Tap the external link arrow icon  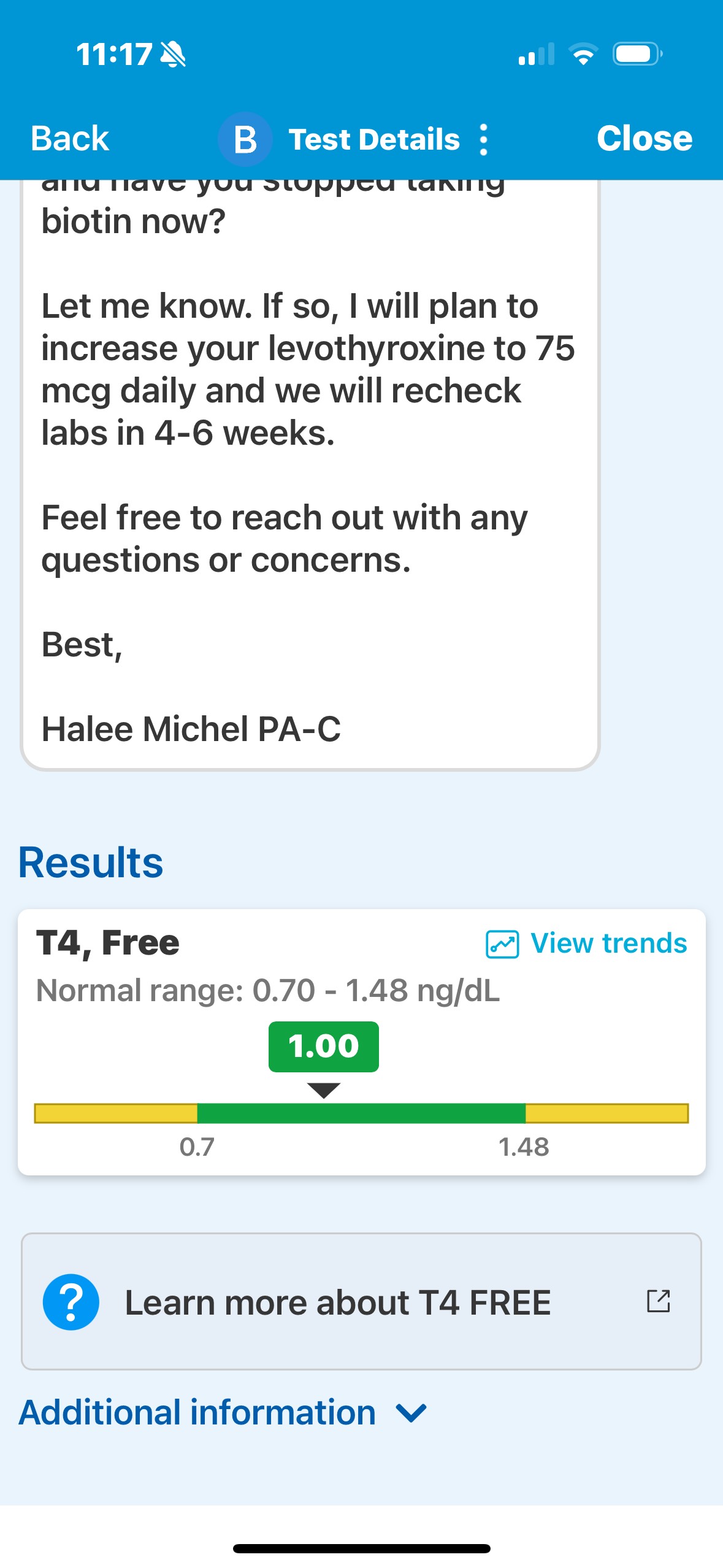(x=659, y=1301)
